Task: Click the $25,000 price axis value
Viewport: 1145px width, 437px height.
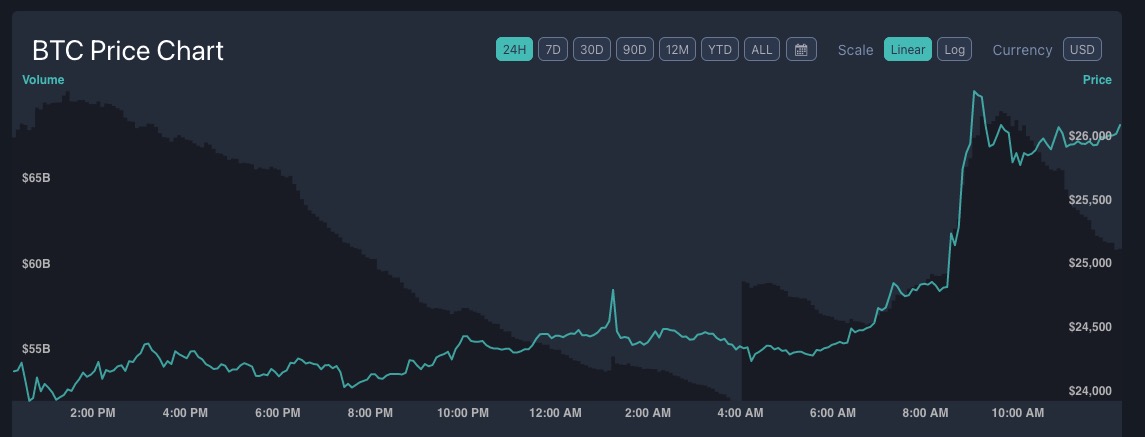Action: tap(1090, 263)
